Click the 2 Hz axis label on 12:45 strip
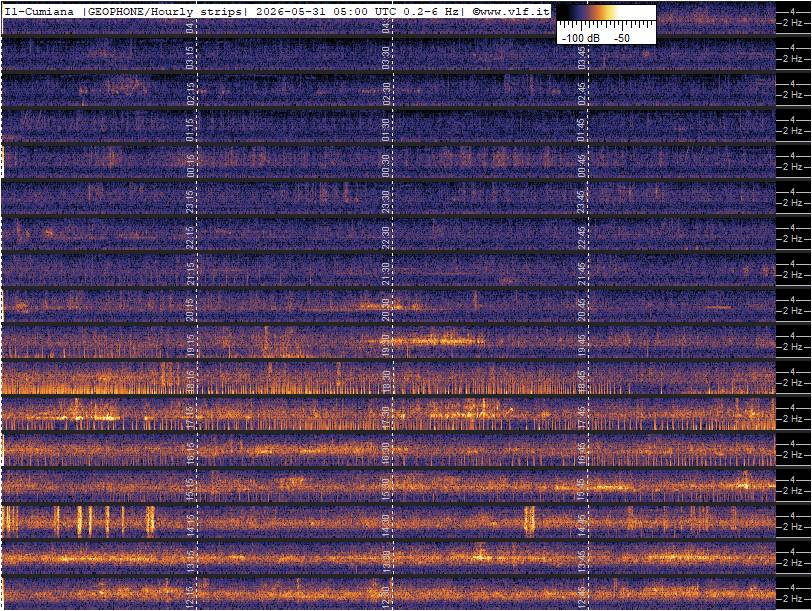Viewport: 812px width, 611px height. [x=793, y=599]
